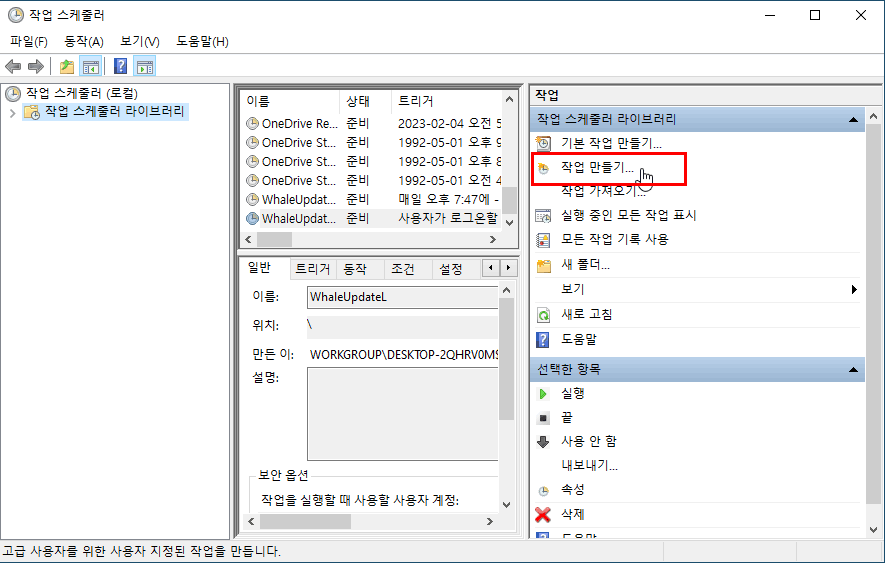Click the 상태 column header
Image resolution: width=885 pixels, height=563 pixels.
(x=365, y=101)
